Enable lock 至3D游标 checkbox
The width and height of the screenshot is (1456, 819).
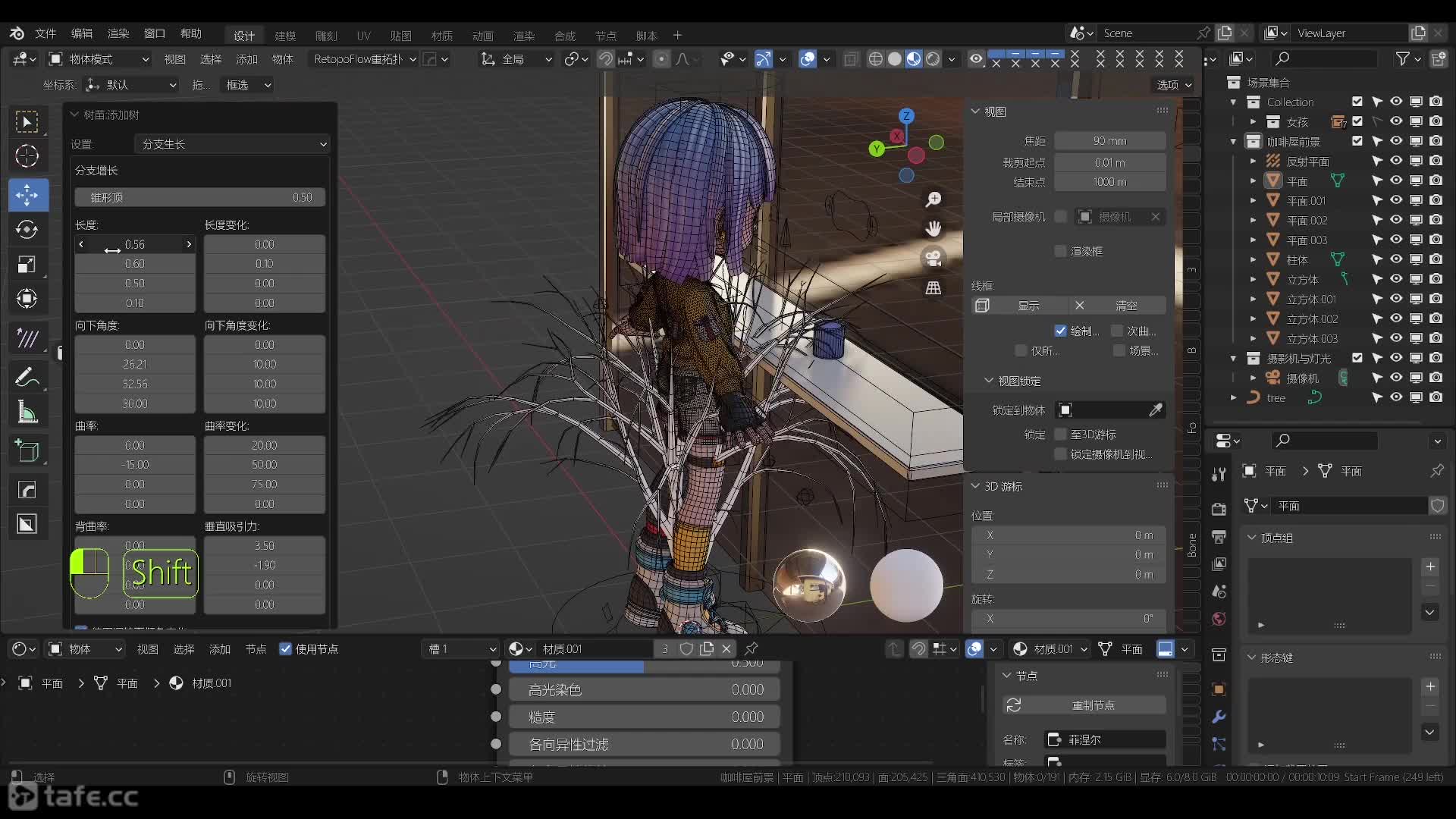(x=1061, y=435)
